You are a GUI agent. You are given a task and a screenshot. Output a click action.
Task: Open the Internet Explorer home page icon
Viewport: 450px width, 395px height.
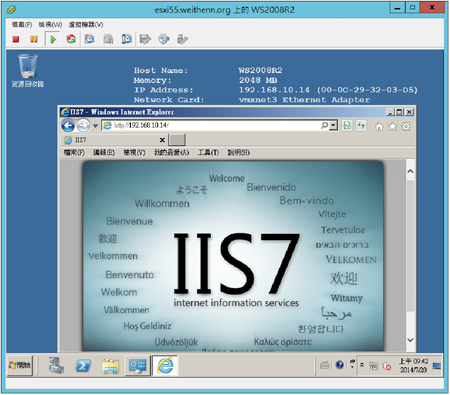click(x=379, y=126)
